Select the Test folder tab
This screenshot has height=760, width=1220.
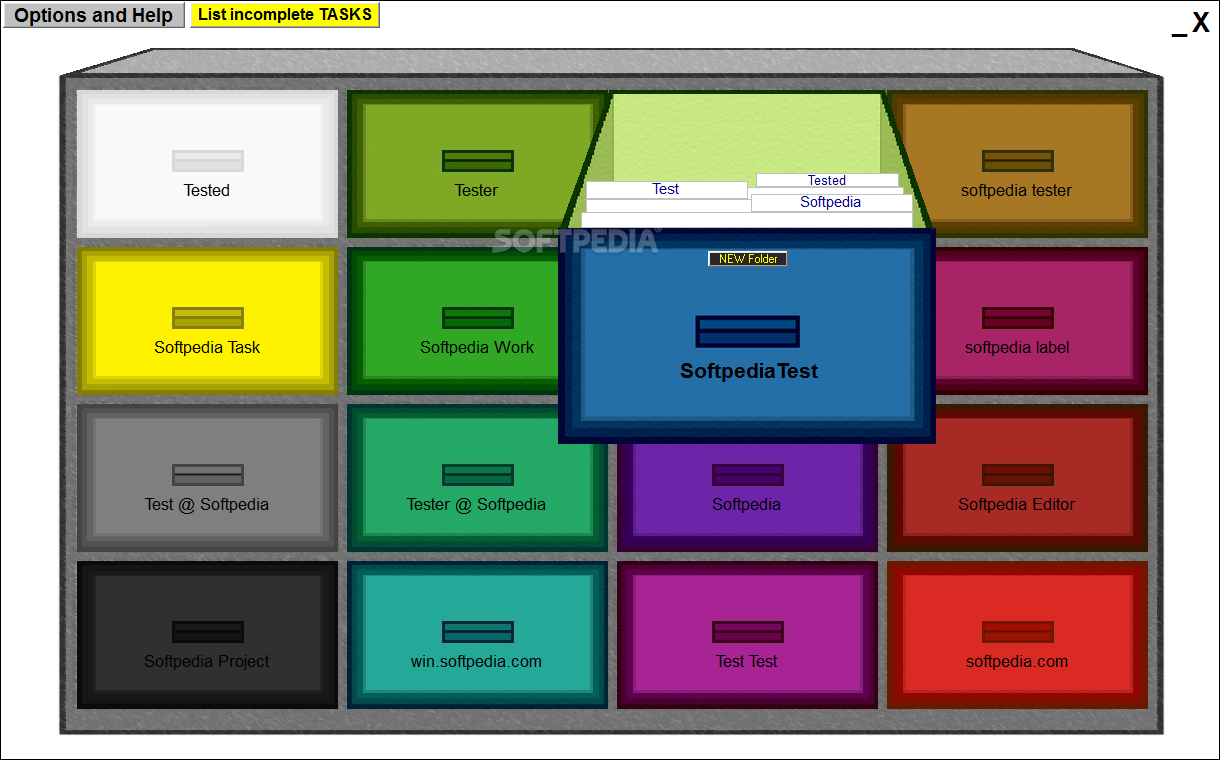click(x=666, y=189)
